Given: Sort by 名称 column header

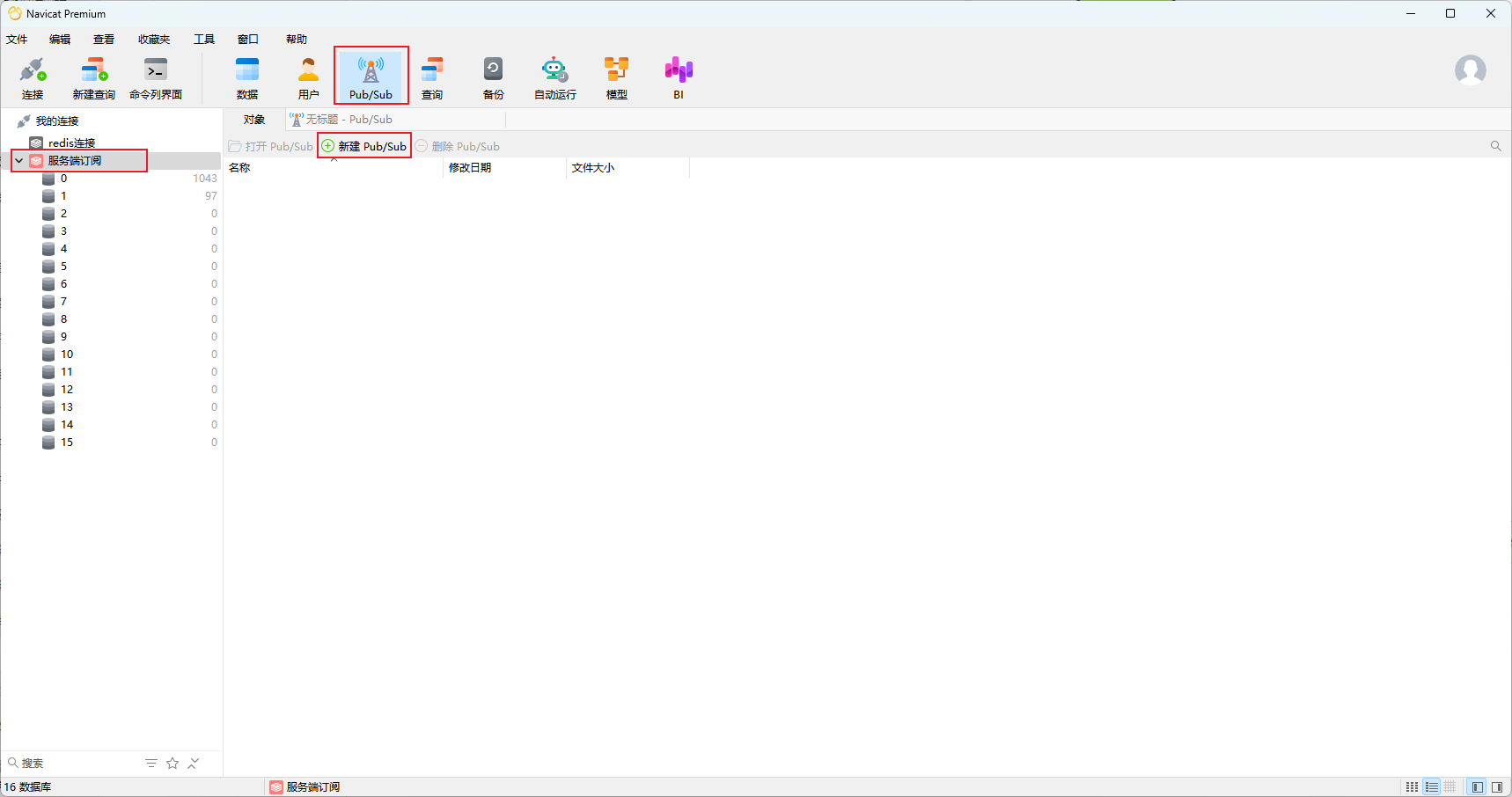Looking at the screenshot, I should [x=334, y=168].
